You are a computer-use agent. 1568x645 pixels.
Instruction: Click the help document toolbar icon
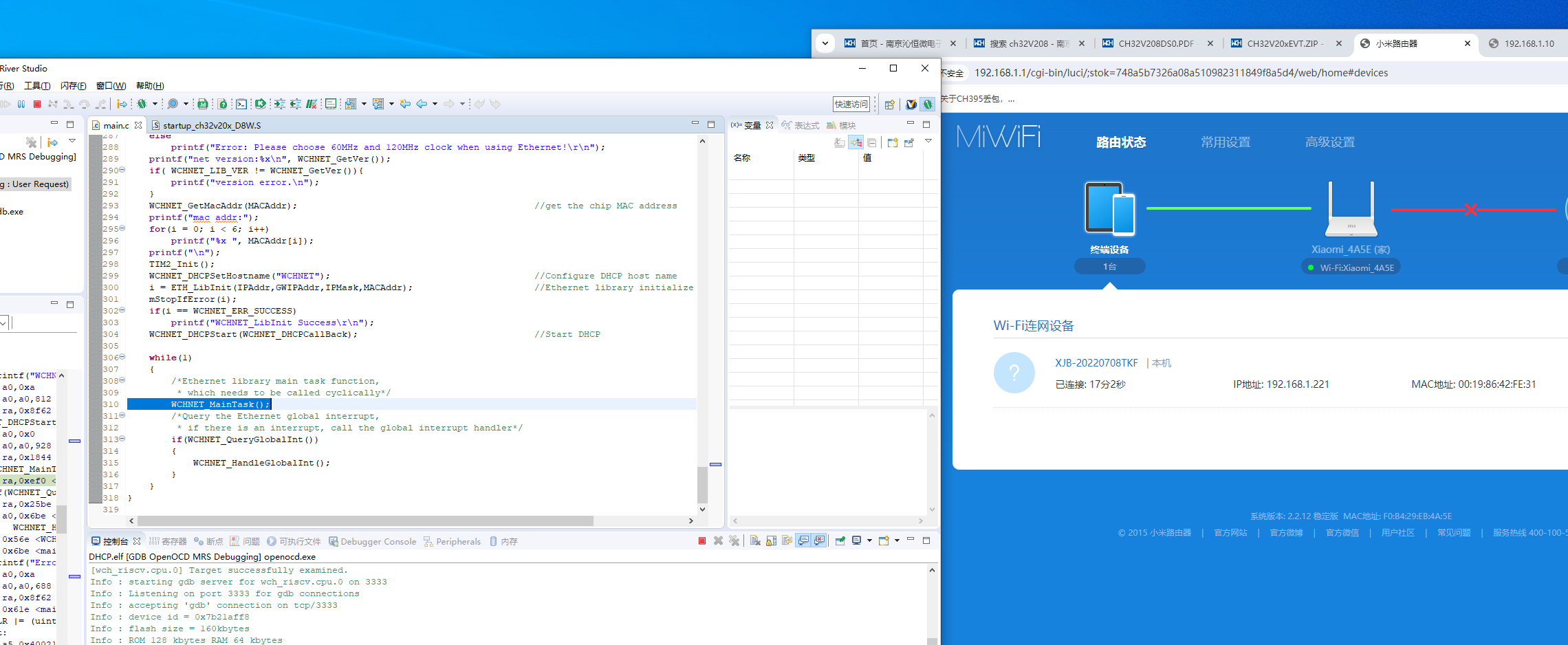[x=222, y=104]
